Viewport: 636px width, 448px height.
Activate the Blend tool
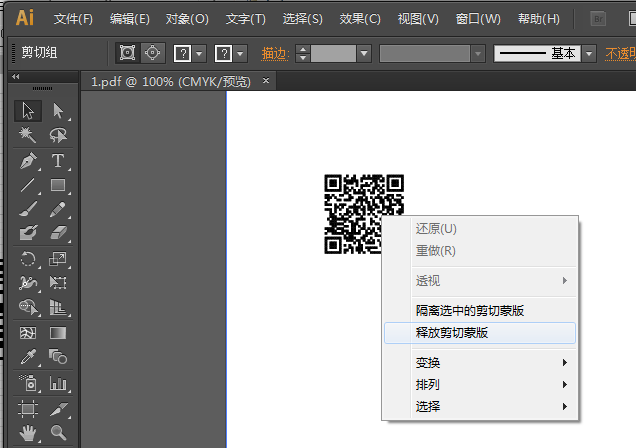point(58,357)
